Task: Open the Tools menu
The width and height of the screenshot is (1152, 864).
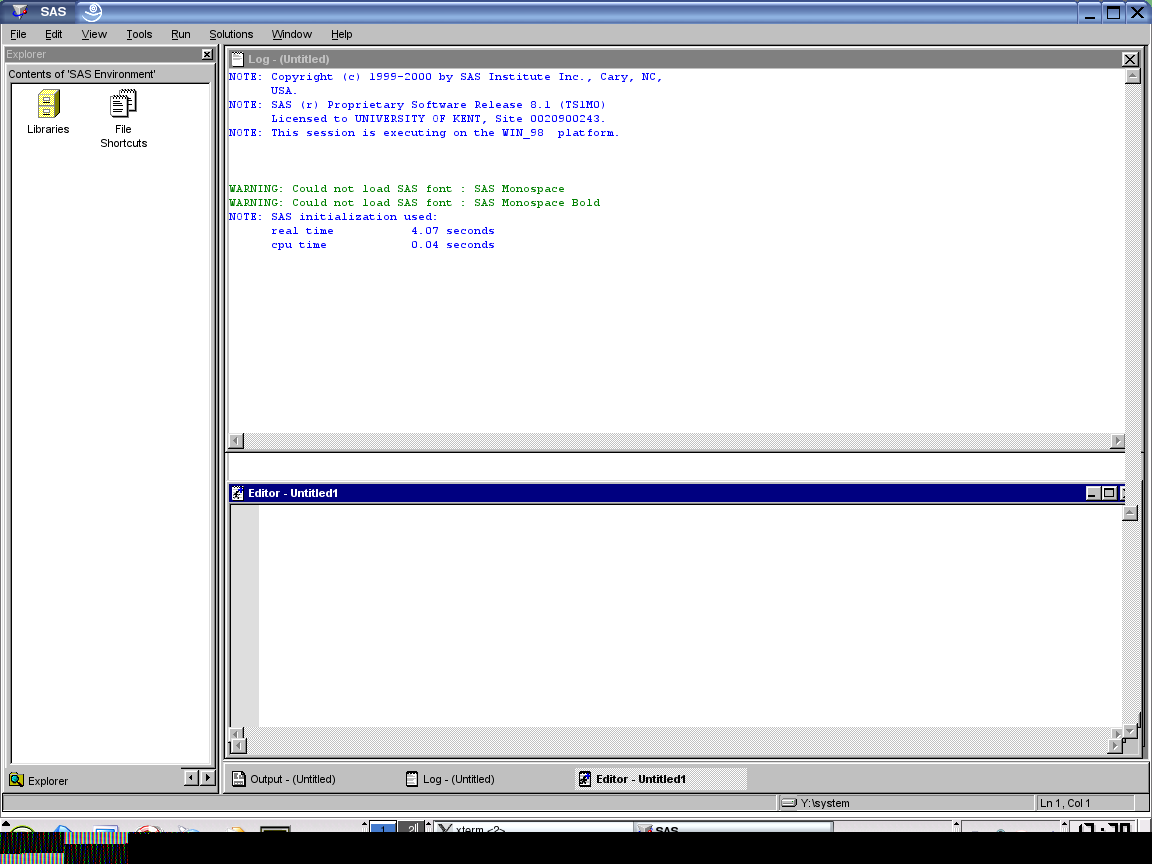Action: coord(138,33)
